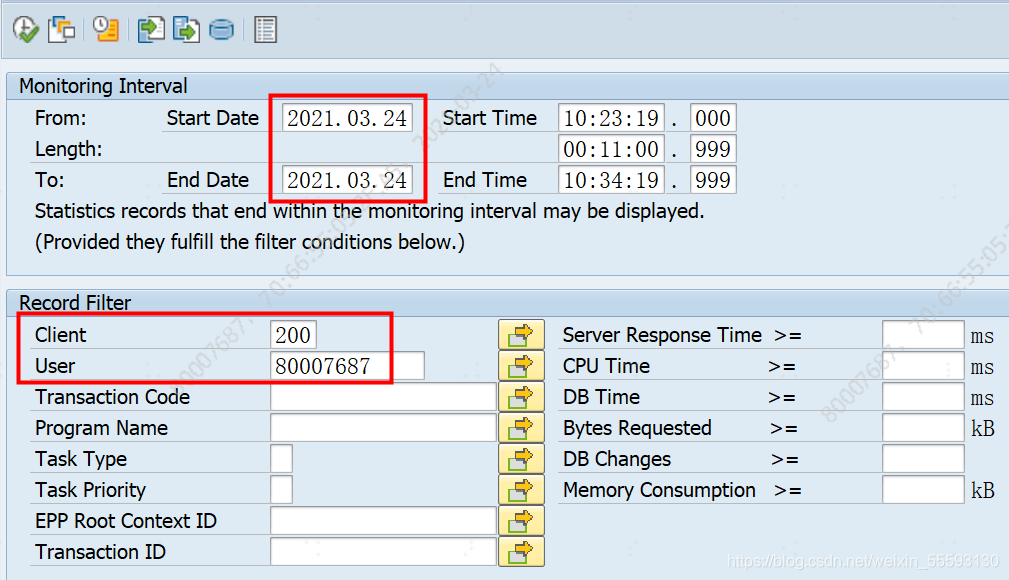Screen dimensions: 1009x580
Task: Click the Bytes Requested threshold field
Action: (x=923, y=428)
